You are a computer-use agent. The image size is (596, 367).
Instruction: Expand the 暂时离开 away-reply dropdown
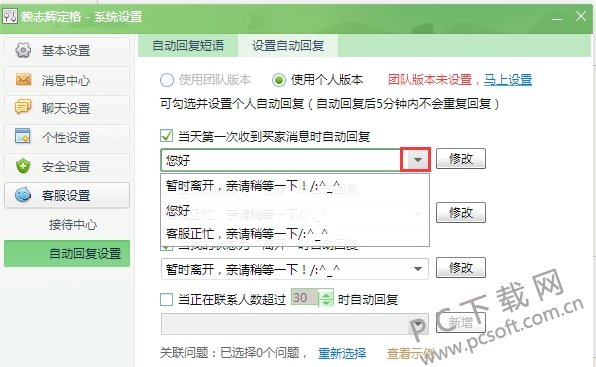[418, 269]
